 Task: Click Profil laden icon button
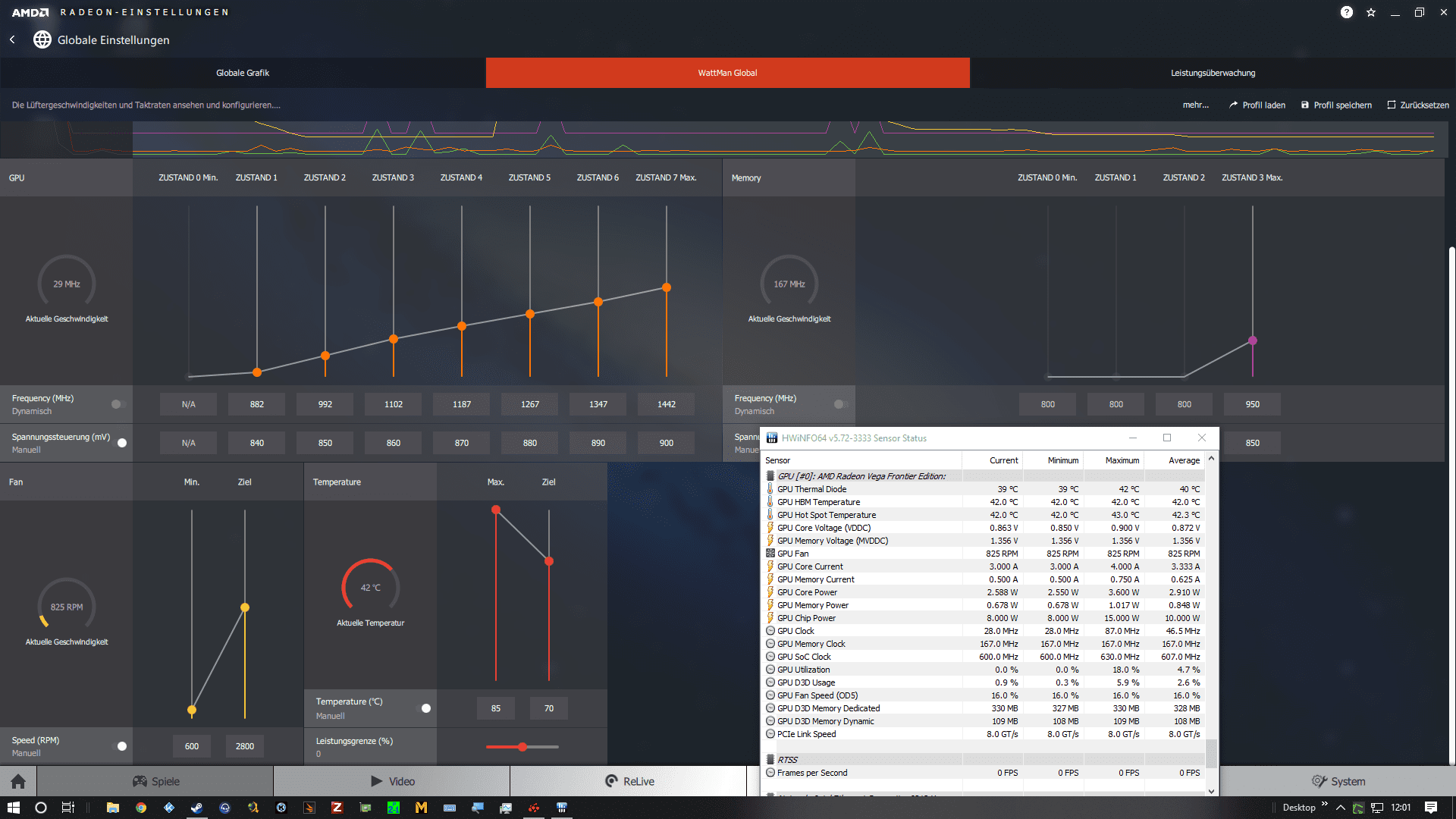pos(1257,105)
